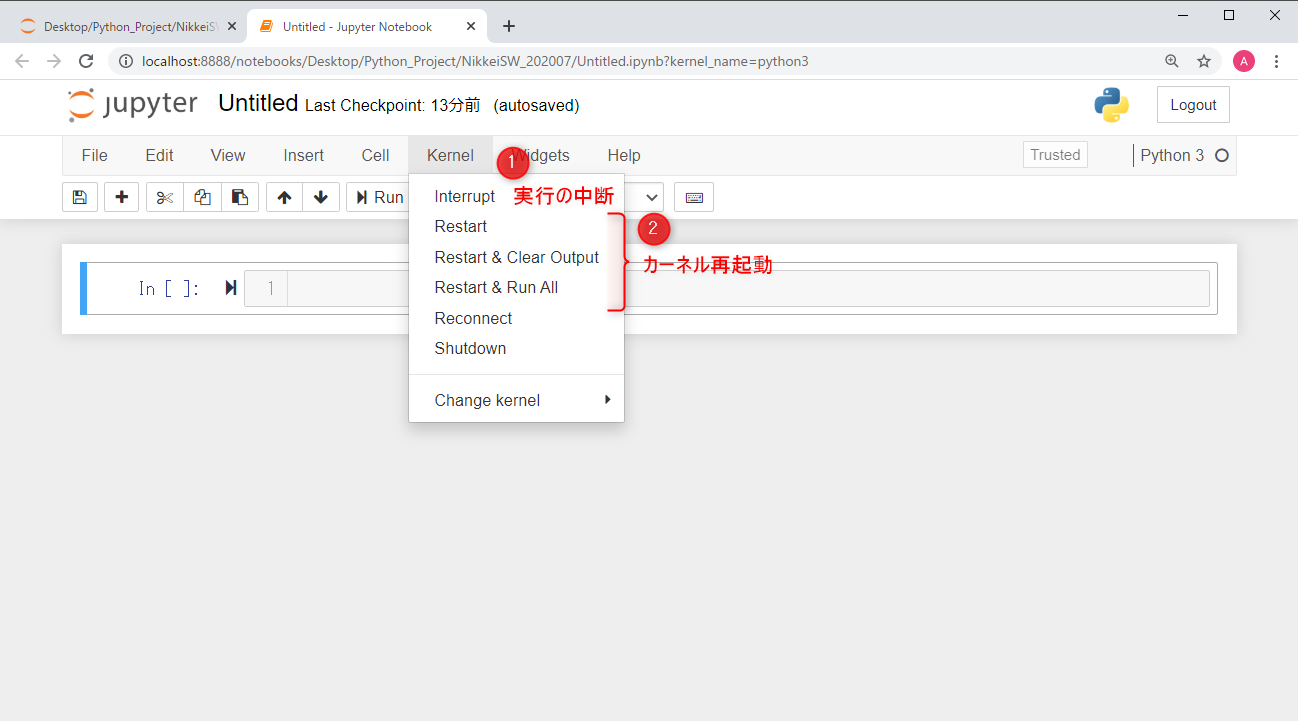The image size is (1298, 721).
Task: Choose Restart & Clear Output
Action: pyautogui.click(x=516, y=257)
